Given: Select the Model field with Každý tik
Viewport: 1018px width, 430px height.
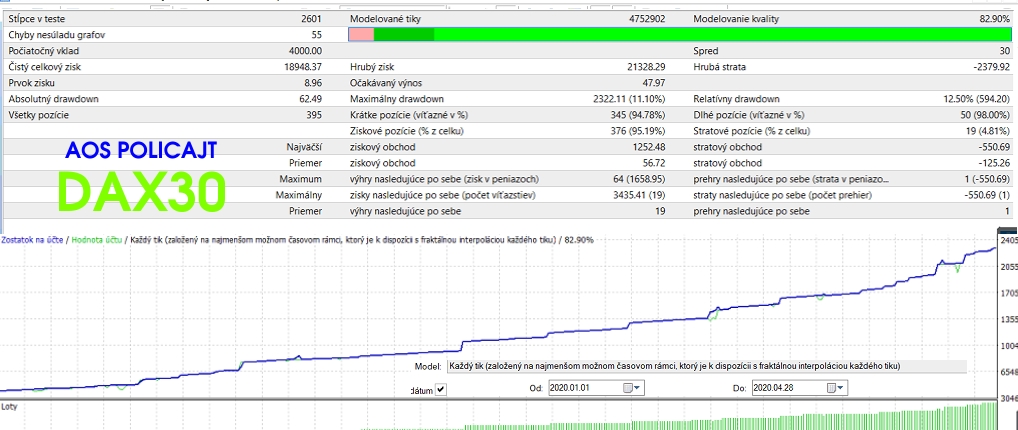Looking at the screenshot, I should 706,366.
